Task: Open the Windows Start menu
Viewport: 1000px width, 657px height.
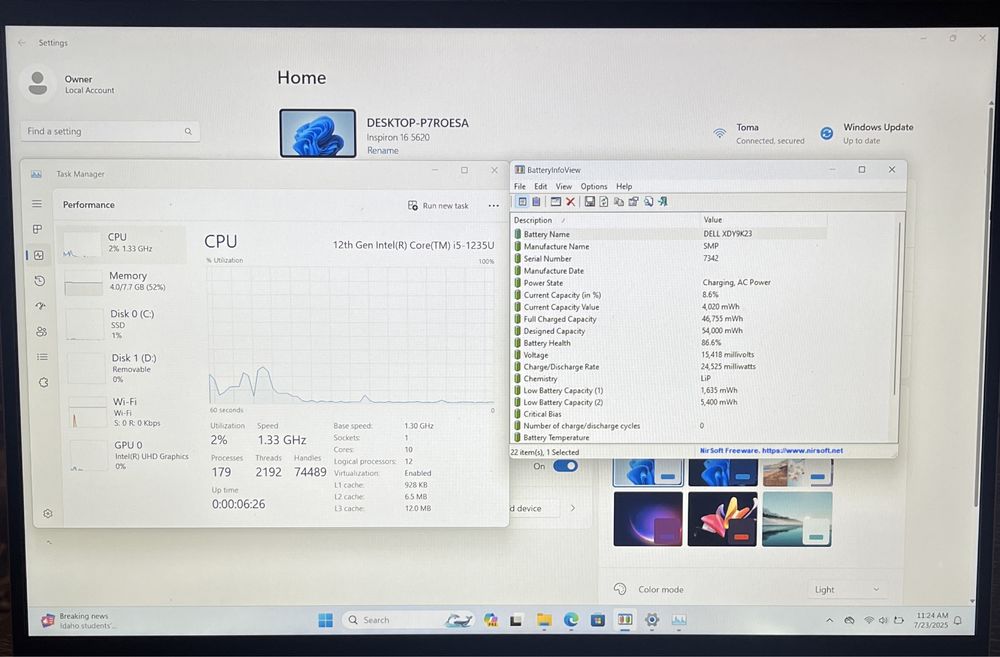Action: coord(325,620)
